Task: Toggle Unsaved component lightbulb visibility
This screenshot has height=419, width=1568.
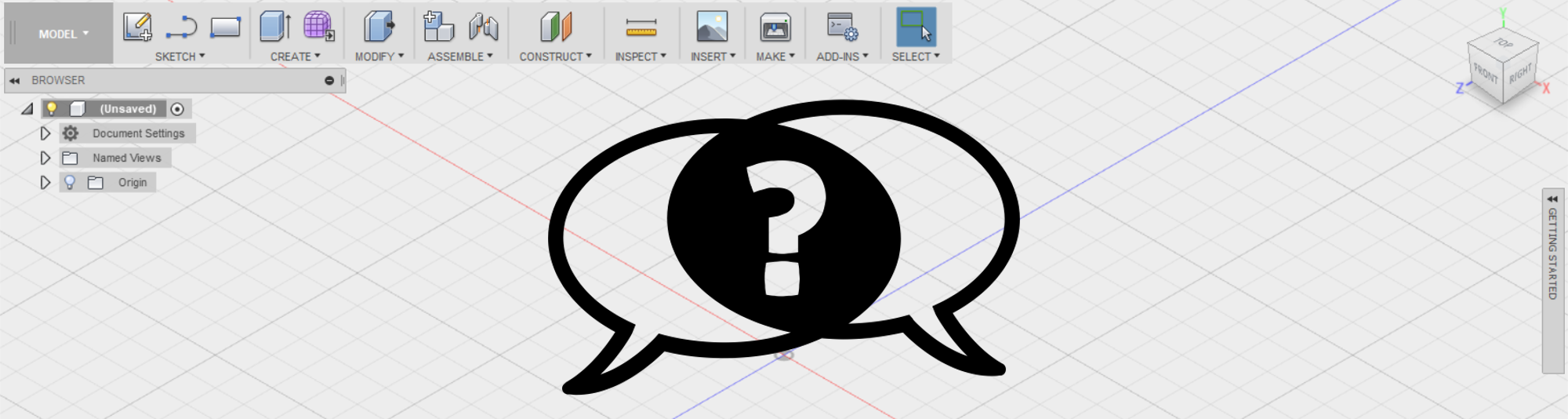Action: [x=52, y=108]
